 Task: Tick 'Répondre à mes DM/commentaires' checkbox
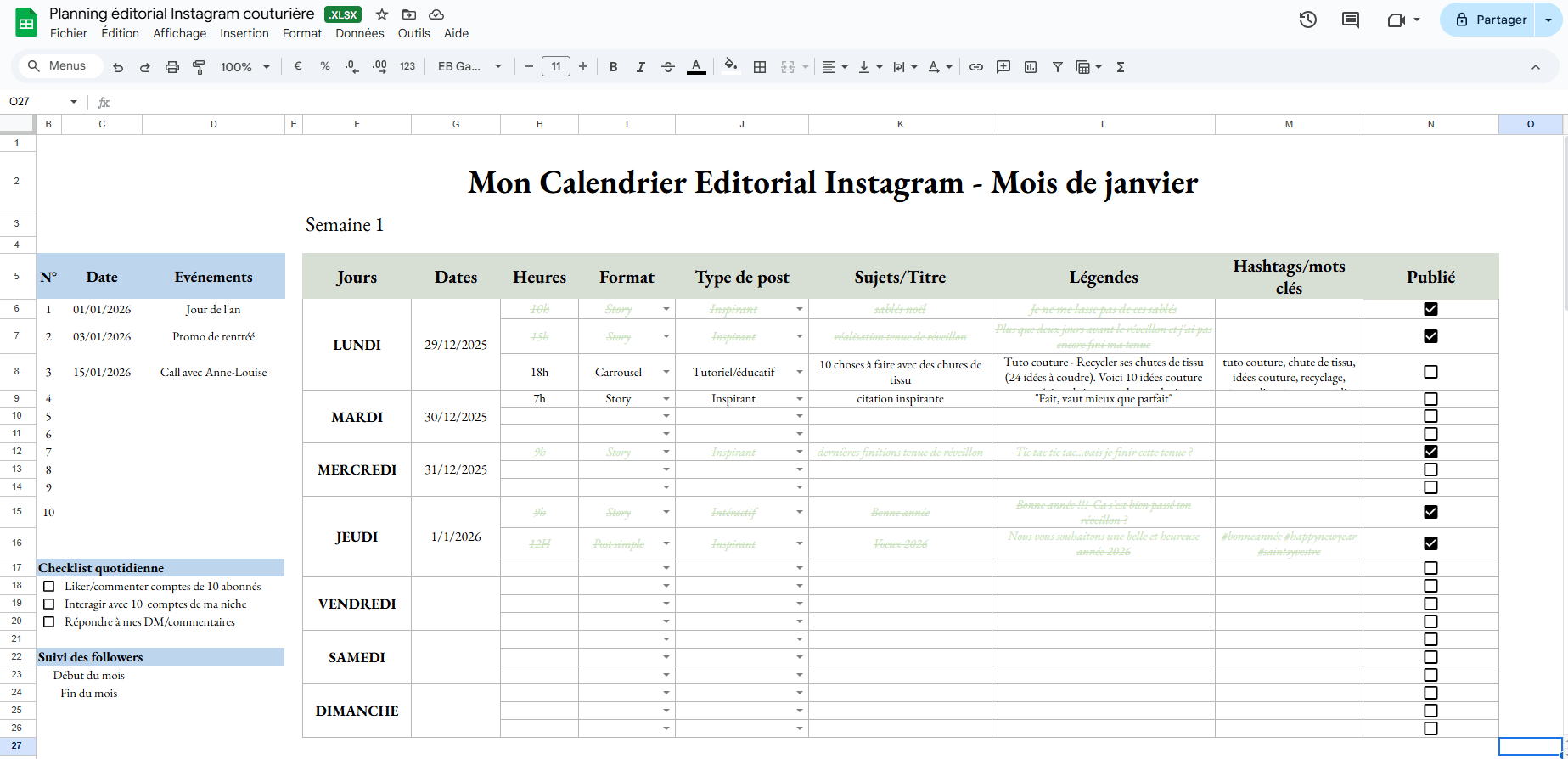point(49,622)
